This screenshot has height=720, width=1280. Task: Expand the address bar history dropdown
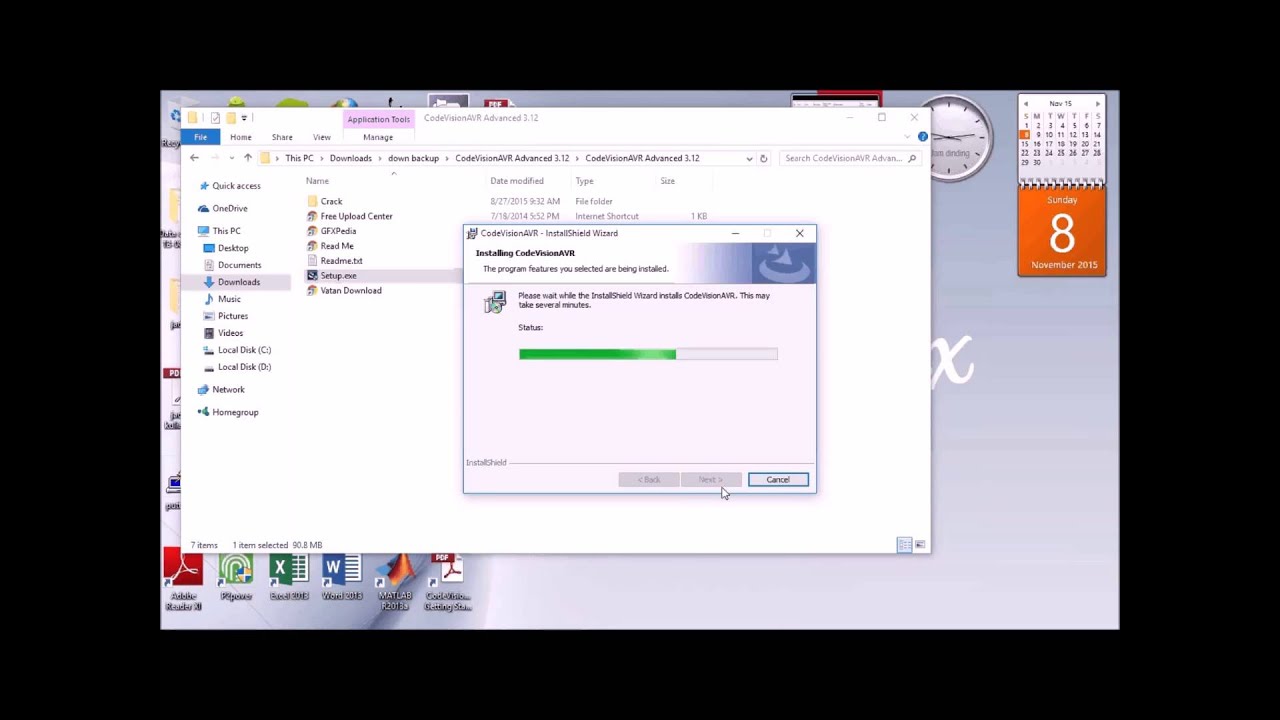(749, 158)
